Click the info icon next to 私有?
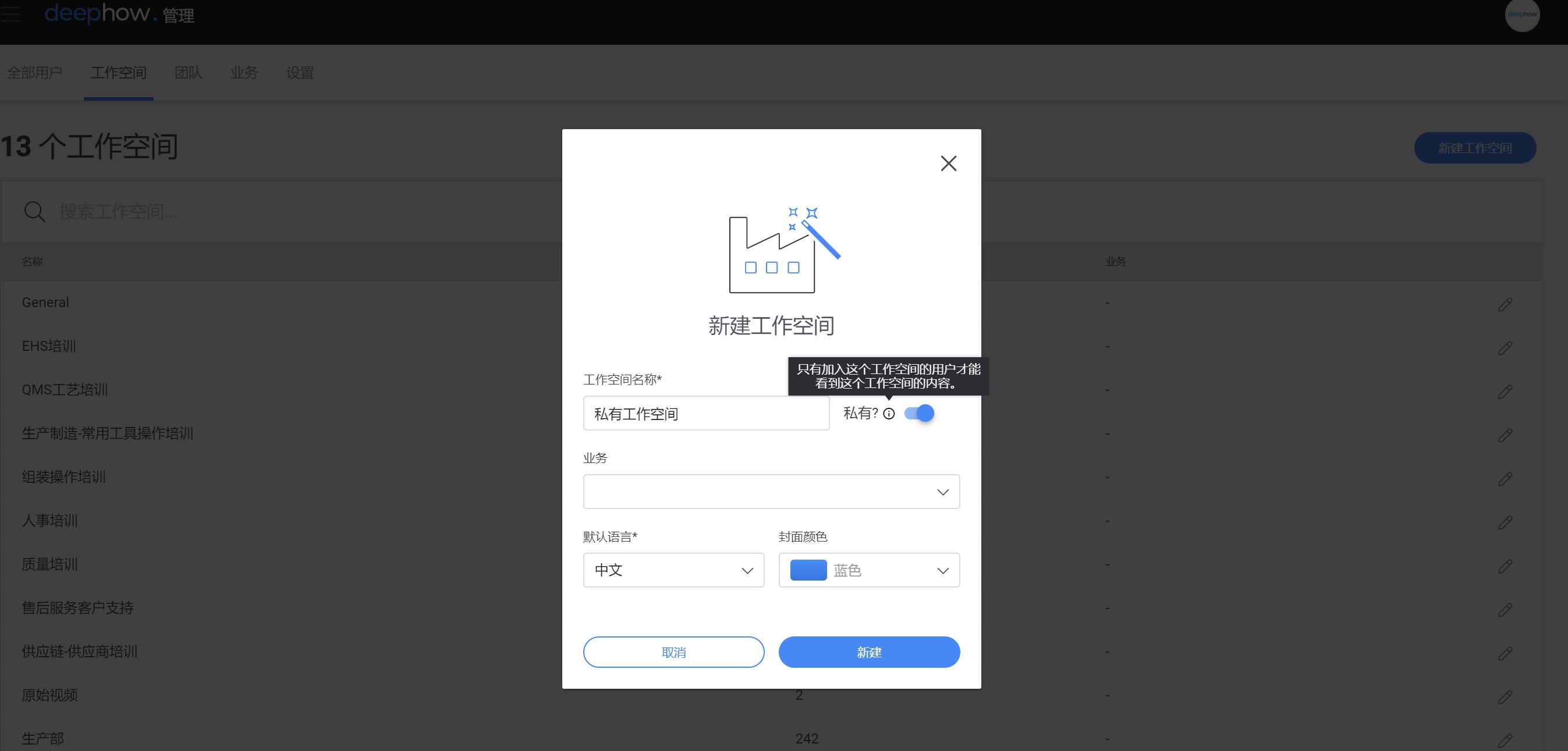Image resolution: width=1568 pixels, height=751 pixels. click(x=889, y=414)
